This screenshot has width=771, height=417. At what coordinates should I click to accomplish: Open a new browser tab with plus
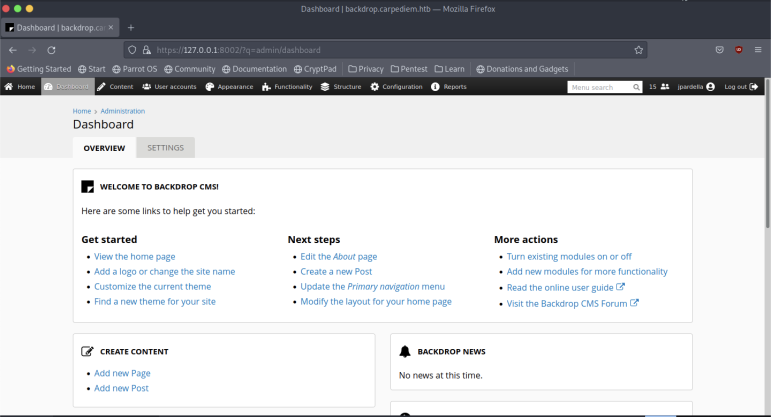131,27
